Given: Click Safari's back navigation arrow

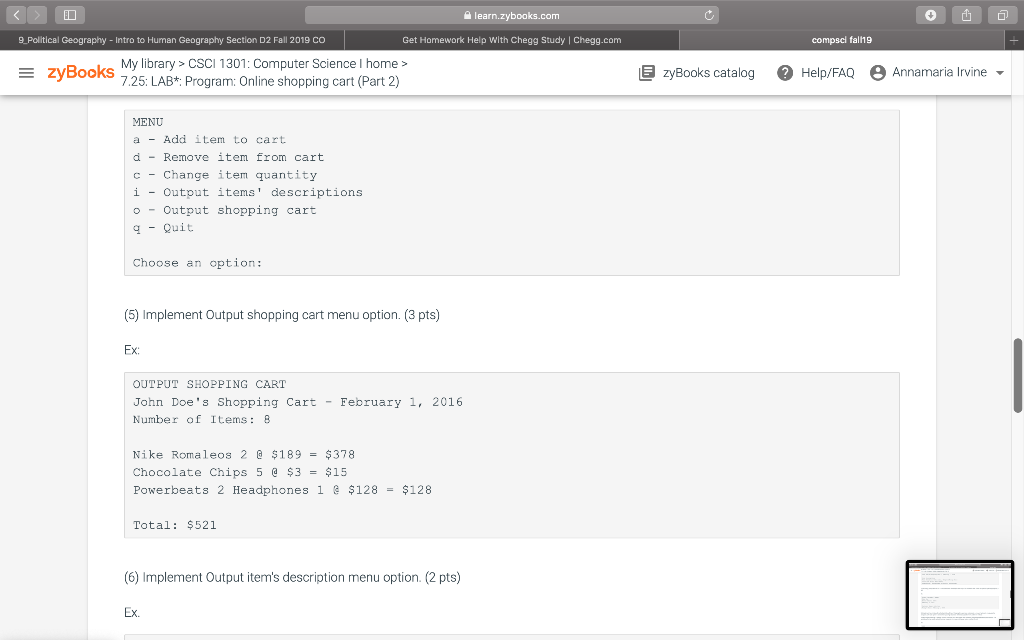Looking at the screenshot, I should coord(14,14).
